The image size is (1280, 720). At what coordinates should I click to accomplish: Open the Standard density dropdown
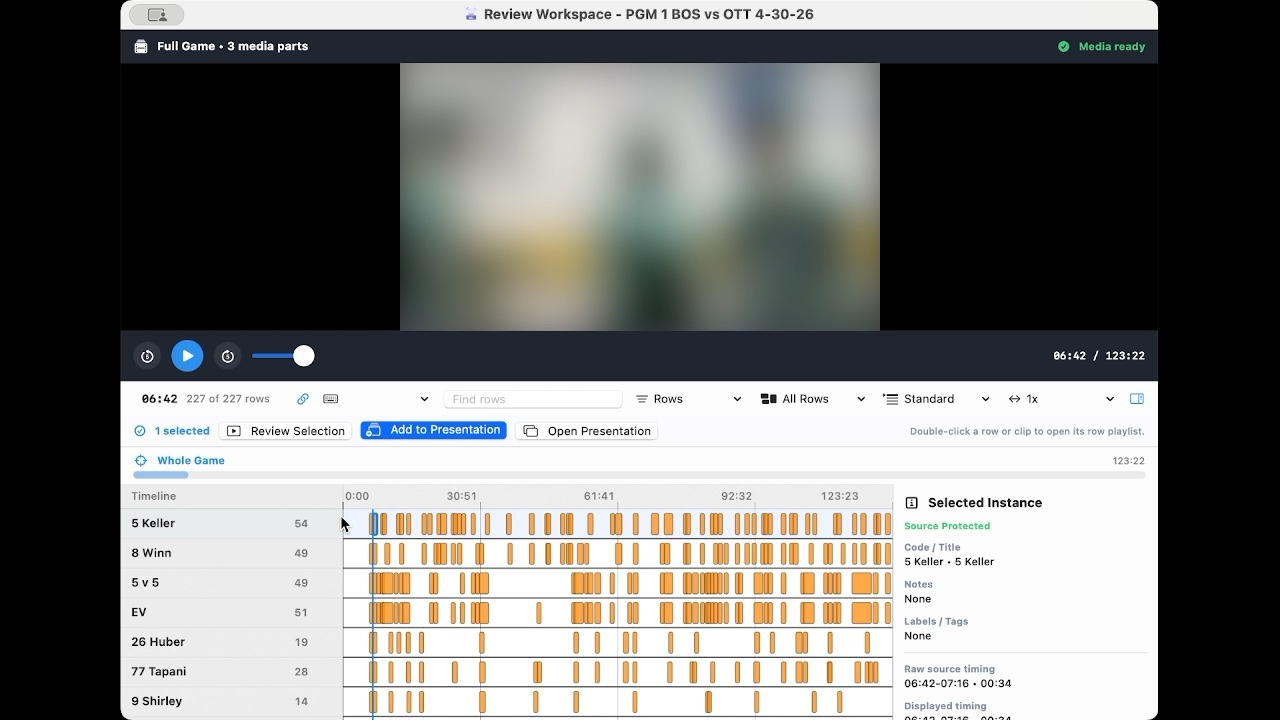[x=937, y=399]
